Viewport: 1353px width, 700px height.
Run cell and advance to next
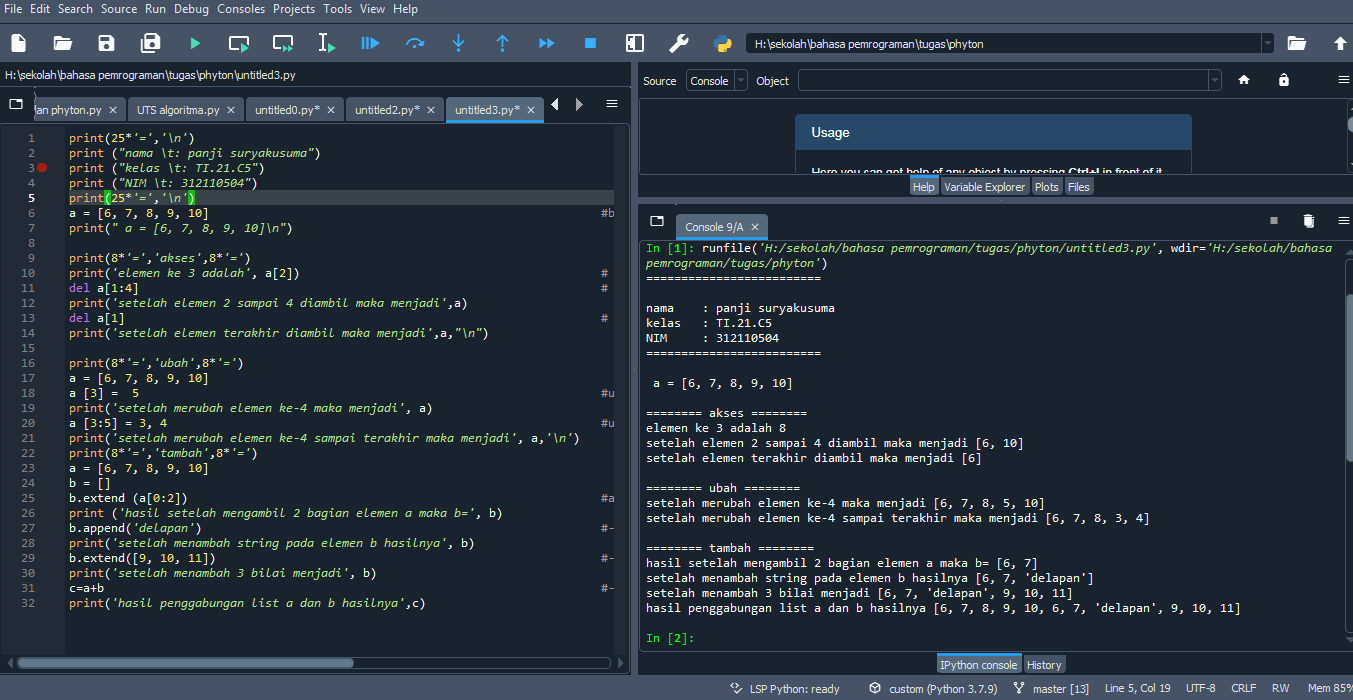tap(283, 43)
